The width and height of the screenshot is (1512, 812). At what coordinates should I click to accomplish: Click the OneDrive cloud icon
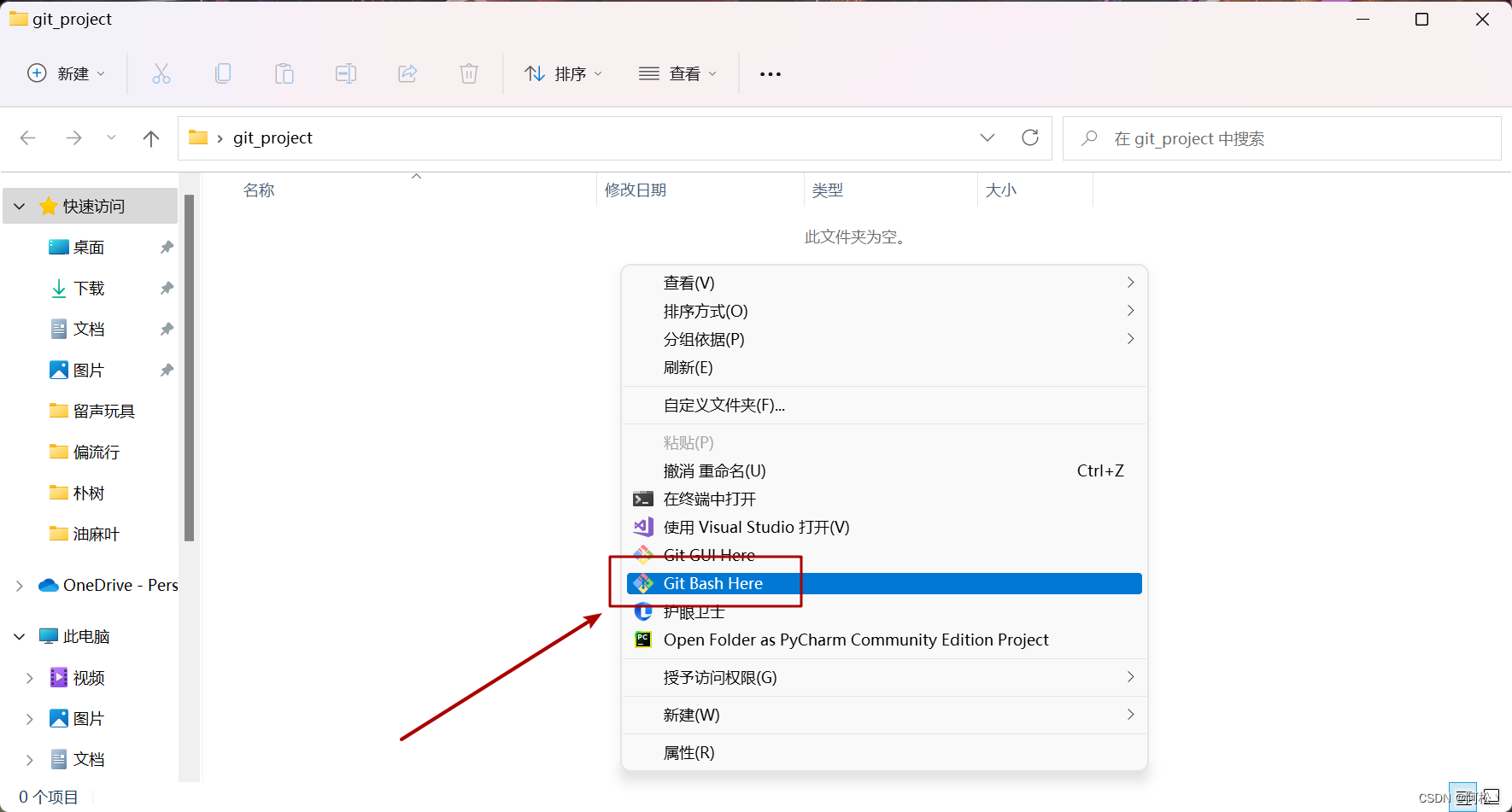(x=49, y=585)
